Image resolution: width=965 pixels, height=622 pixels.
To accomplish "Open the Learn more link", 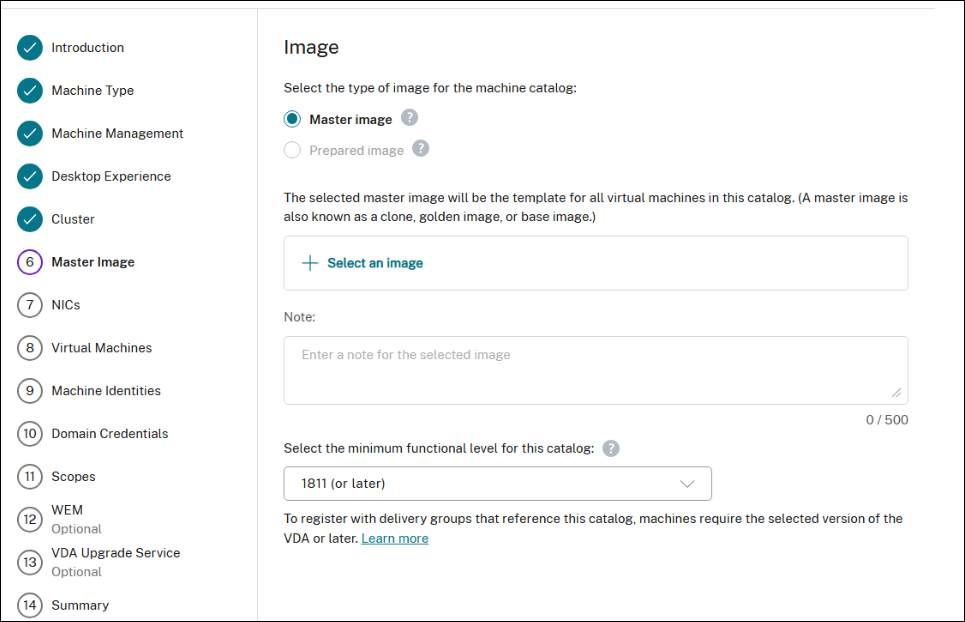I will click(395, 538).
